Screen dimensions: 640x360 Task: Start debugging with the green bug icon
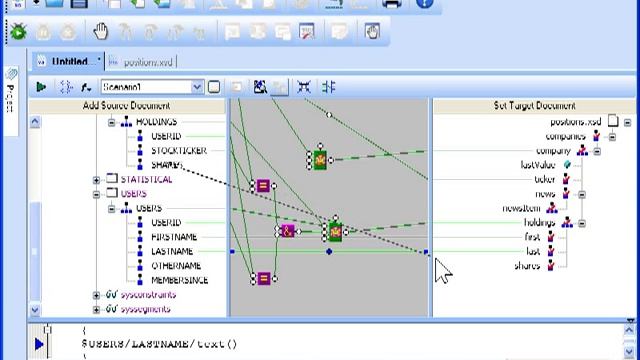click(18, 31)
